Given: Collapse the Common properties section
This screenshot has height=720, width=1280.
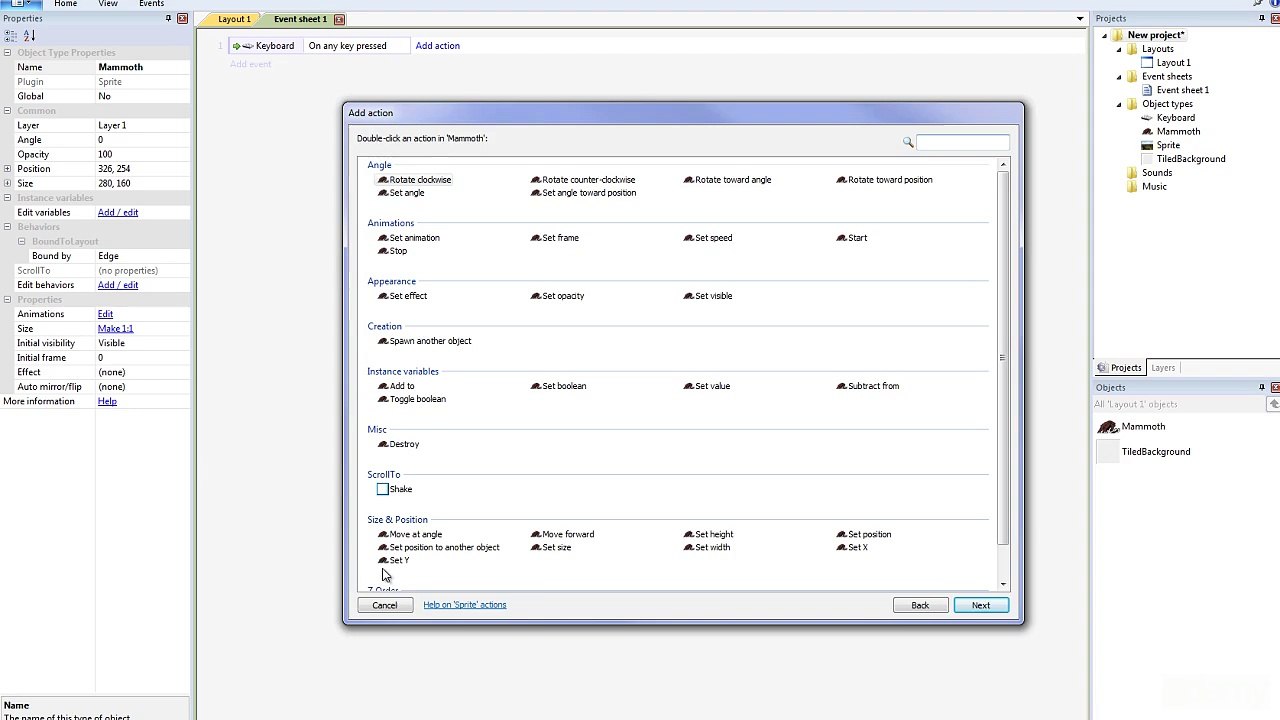Looking at the screenshot, I should coord(7,111).
